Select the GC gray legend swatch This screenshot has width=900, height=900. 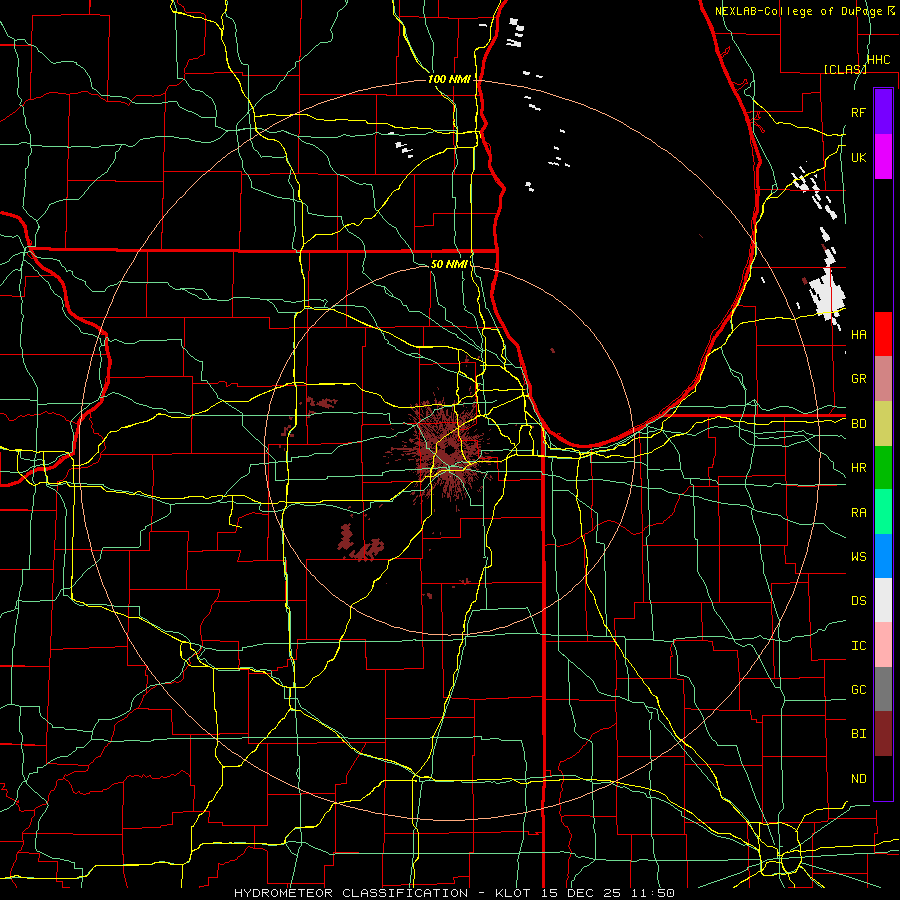(x=883, y=689)
